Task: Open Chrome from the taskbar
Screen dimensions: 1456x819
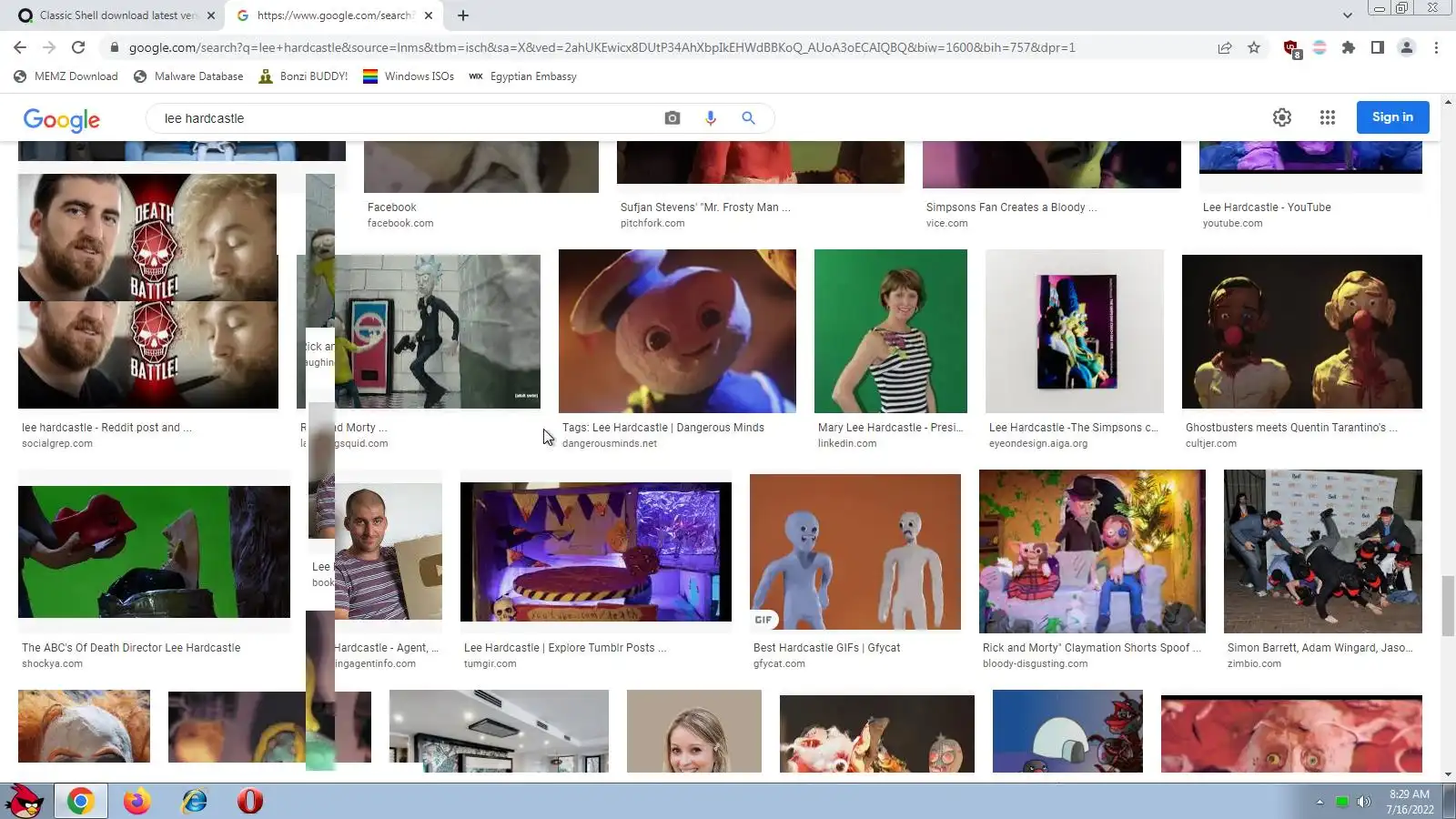Action: (x=80, y=801)
